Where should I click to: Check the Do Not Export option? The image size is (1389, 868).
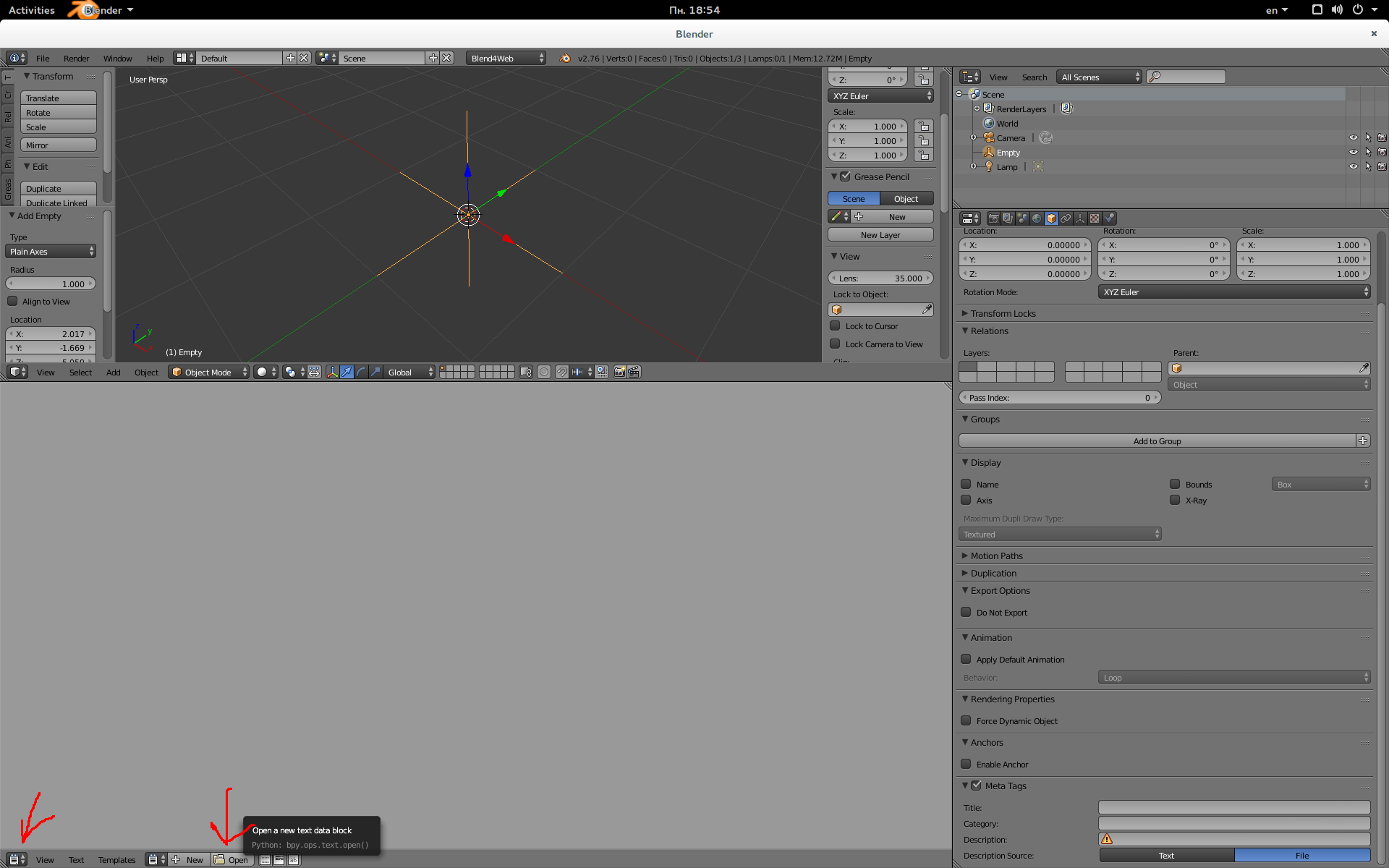966,613
